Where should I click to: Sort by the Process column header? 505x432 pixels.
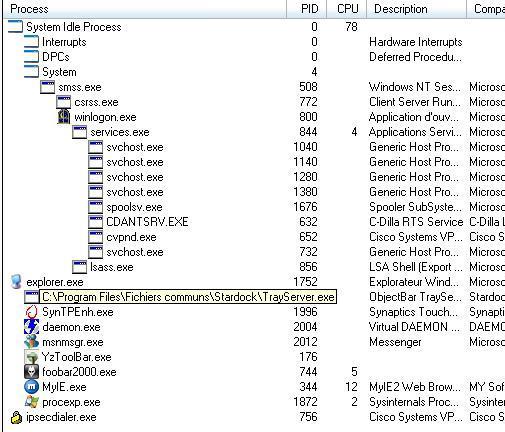pyautogui.click(x=145, y=9)
